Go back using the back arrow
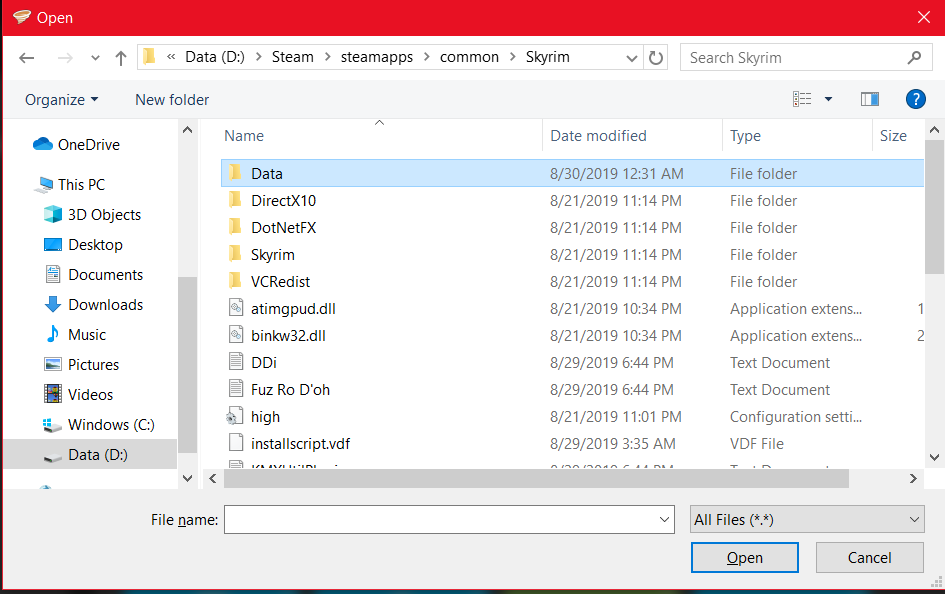This screenshot has height=594, width=945. pyautogui.click(x=27, y=58)
